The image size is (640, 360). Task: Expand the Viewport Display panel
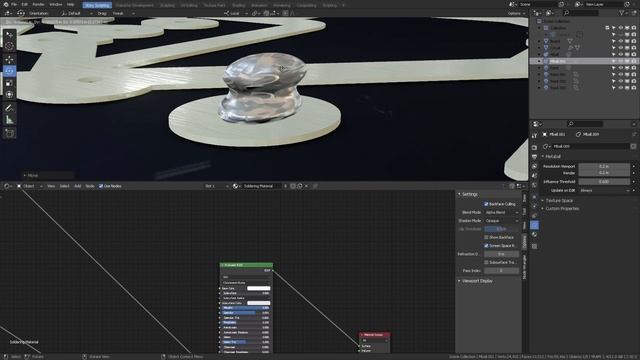click(x=476, y=281)
